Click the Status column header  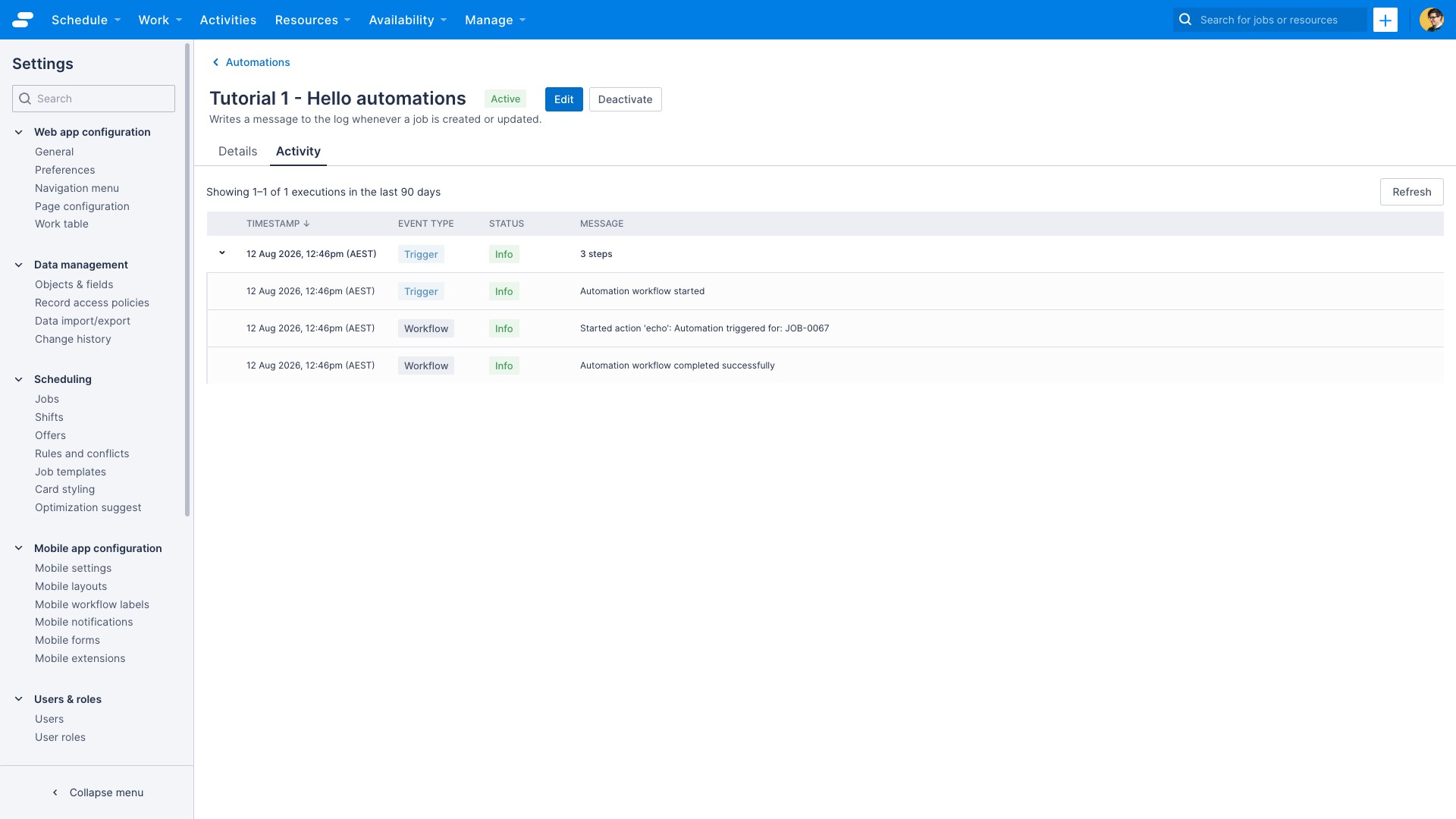pyautogui.click(x=507, y=224)
